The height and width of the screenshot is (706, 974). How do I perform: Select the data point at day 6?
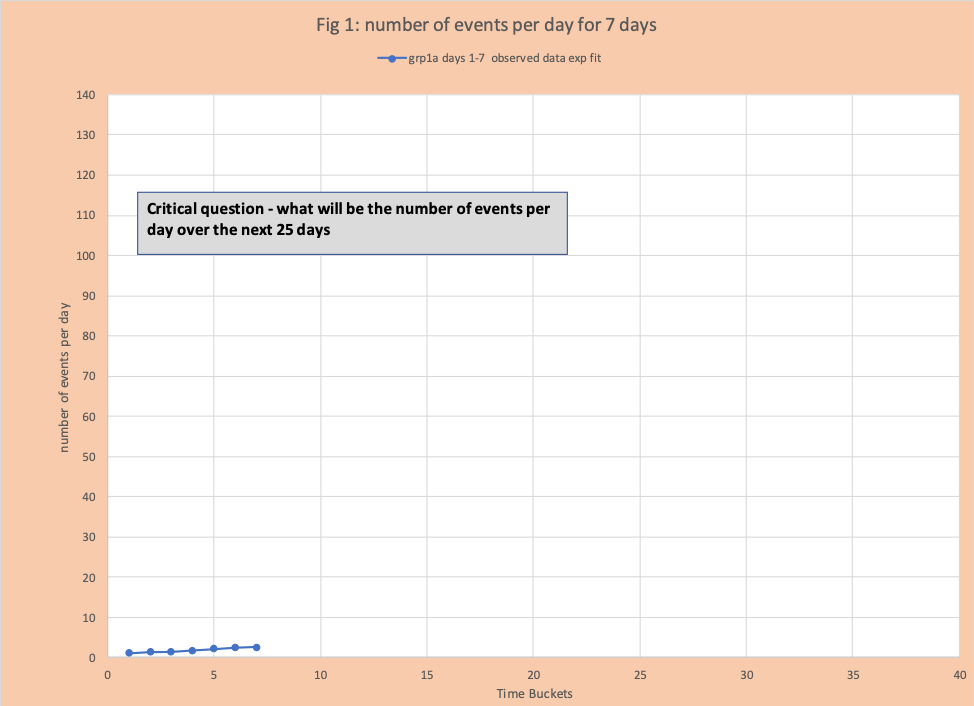235,648
